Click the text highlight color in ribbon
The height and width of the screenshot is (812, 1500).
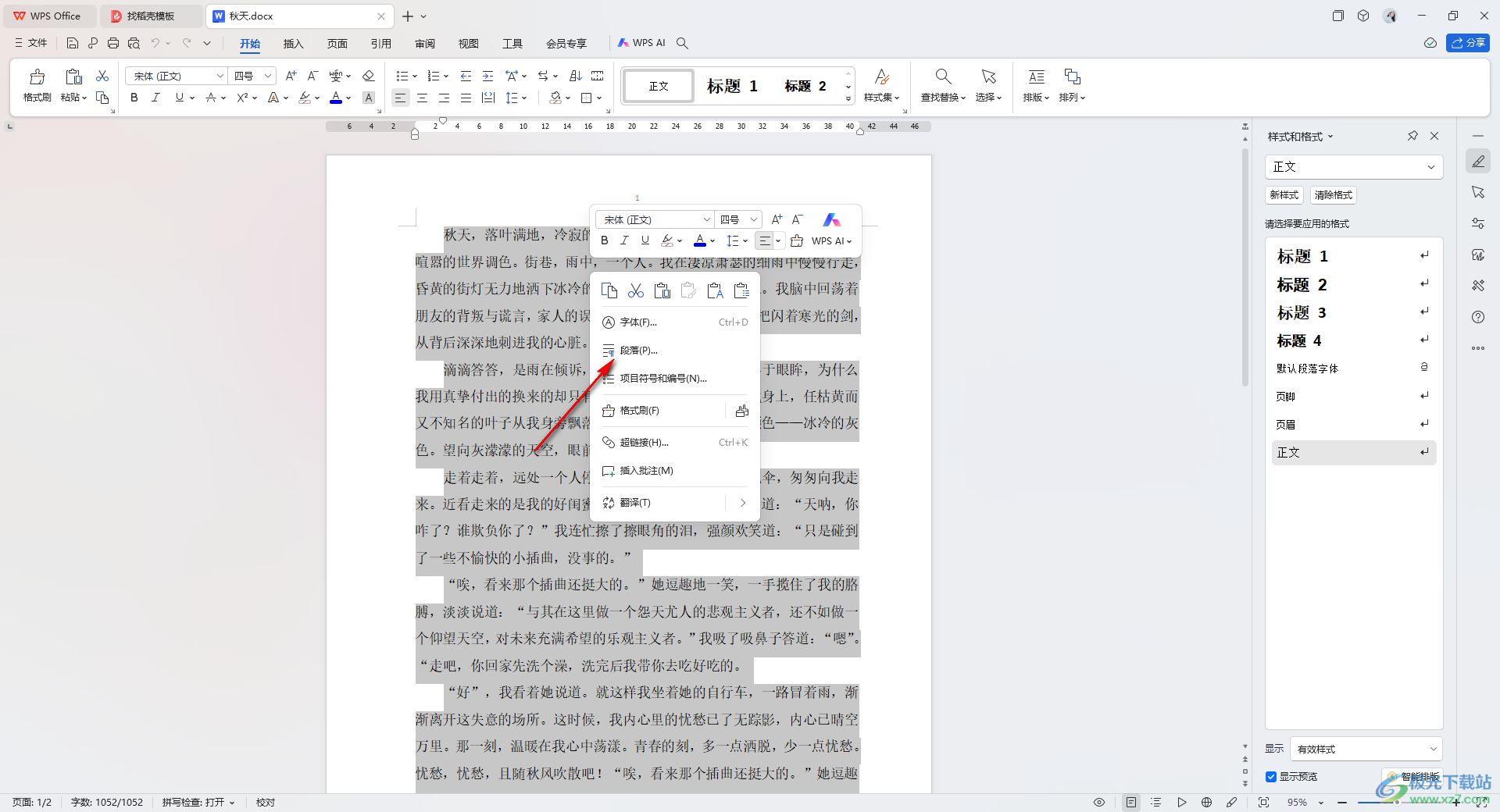pos(305,98)
